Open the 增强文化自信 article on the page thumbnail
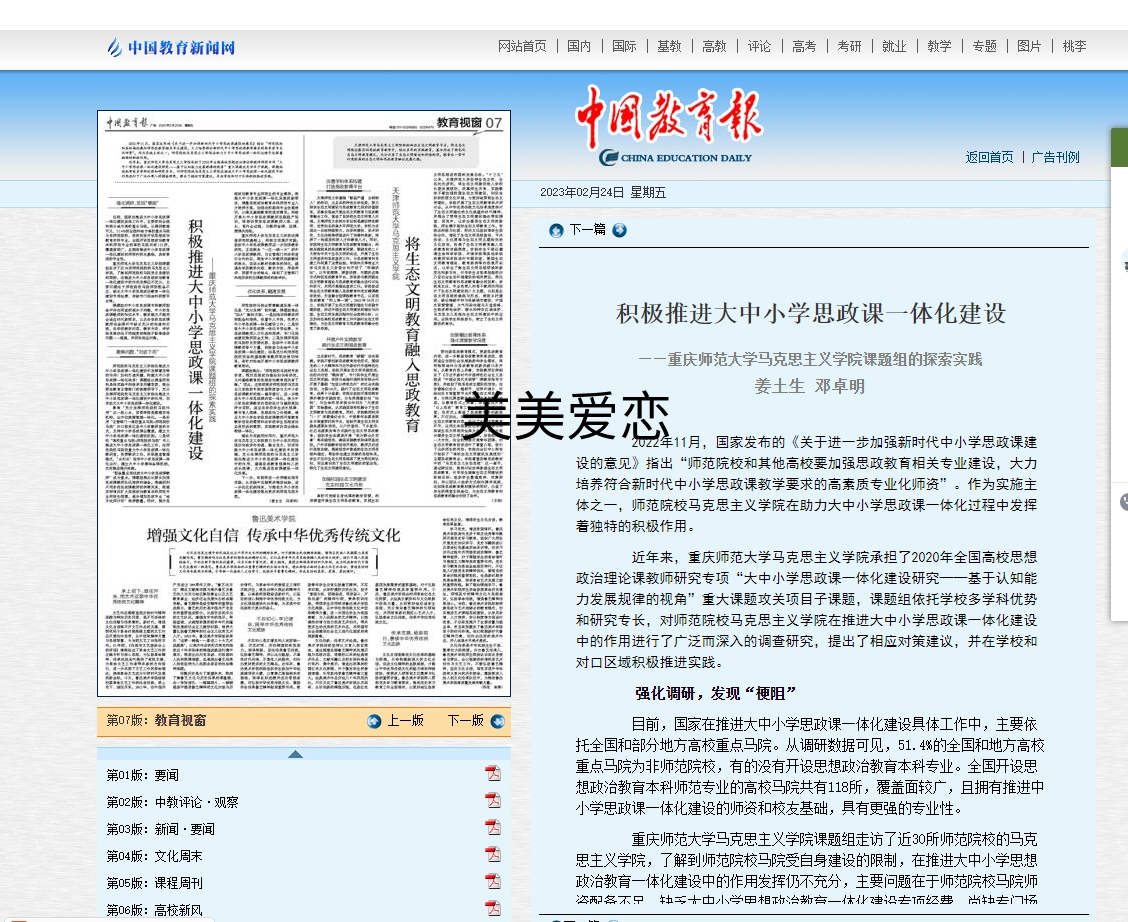Screen dimensions: 1128x922 pos(273,535)
